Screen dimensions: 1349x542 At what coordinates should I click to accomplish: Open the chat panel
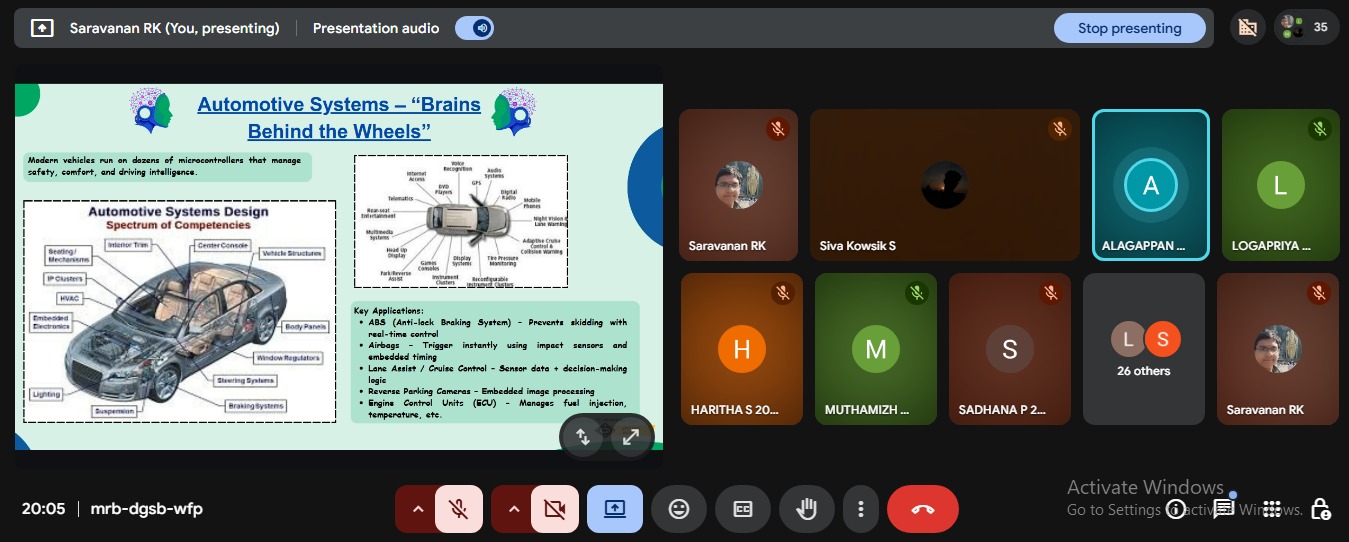(x=1223, y=509)
